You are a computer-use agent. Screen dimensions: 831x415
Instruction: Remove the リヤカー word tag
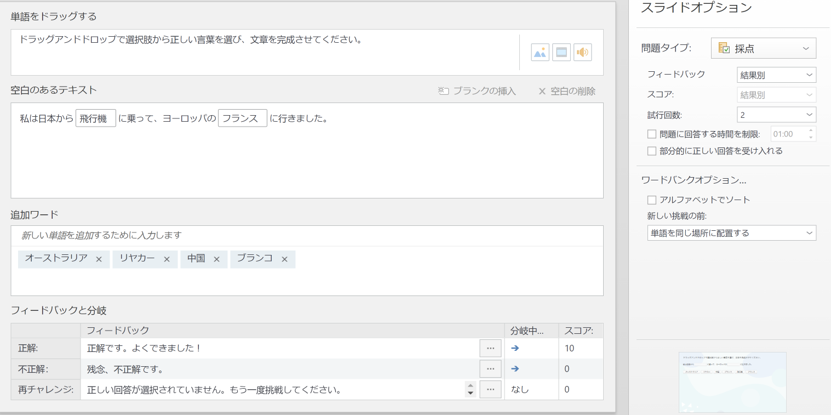click(x=167, y=259)
